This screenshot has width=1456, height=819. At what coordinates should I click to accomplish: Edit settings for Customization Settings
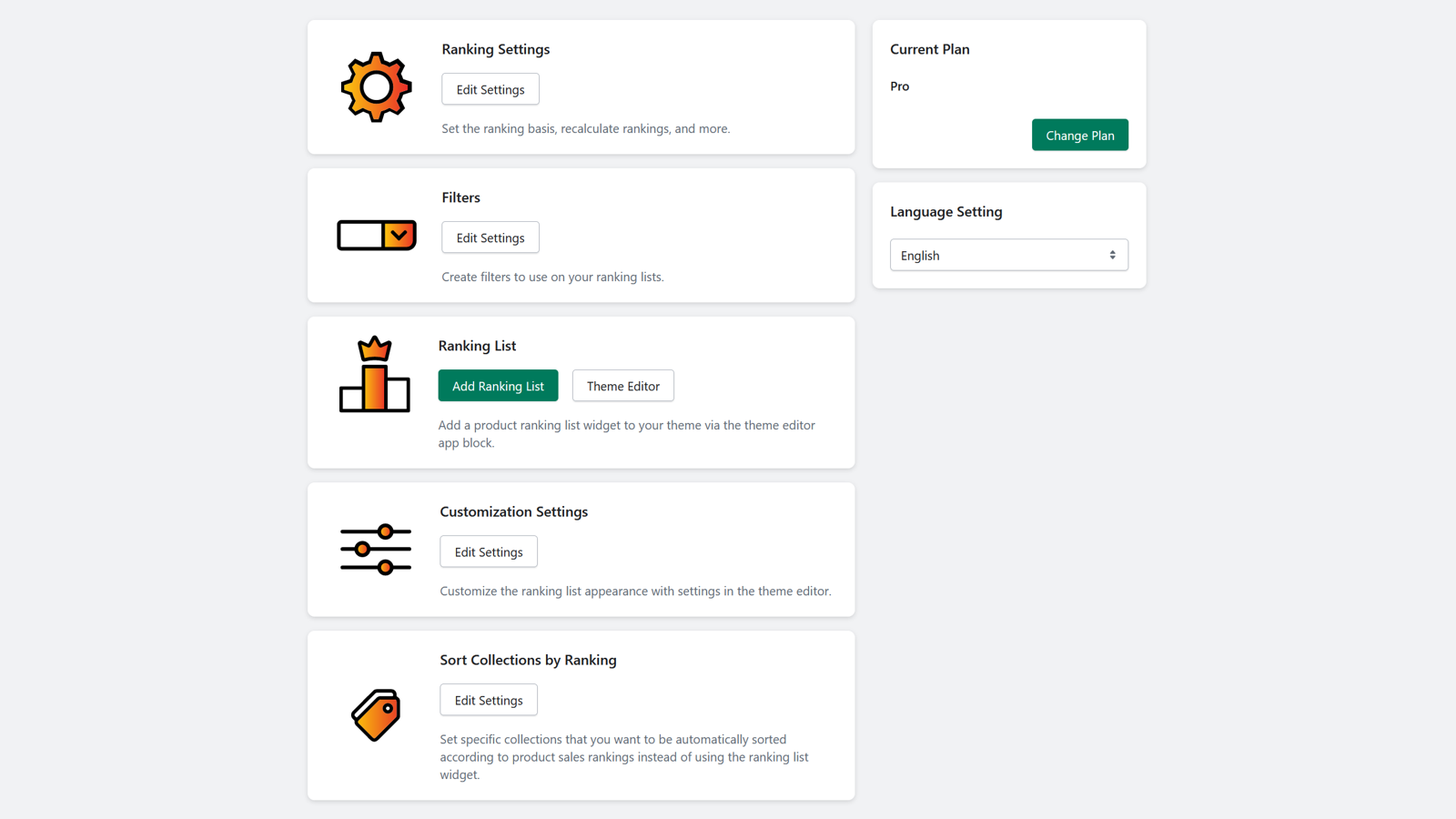click(488, 551)
